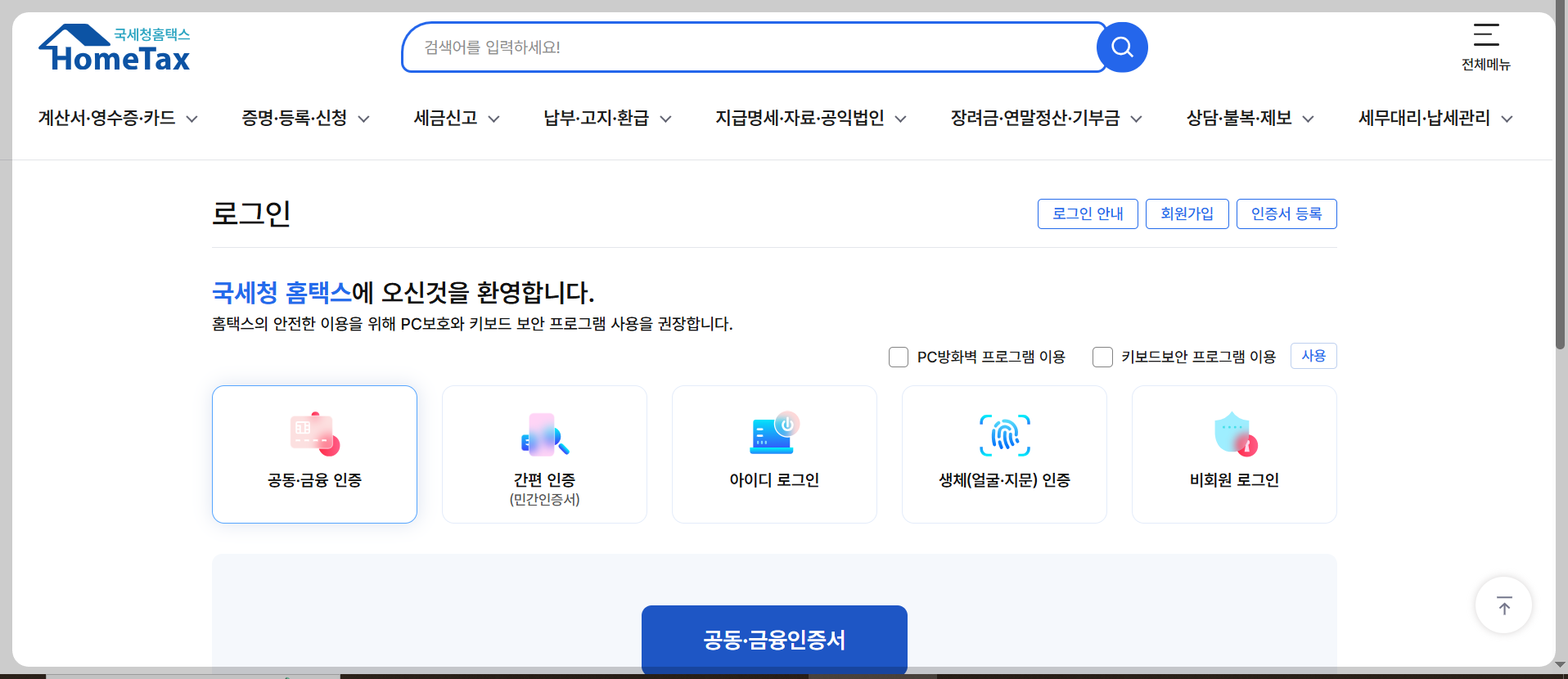Select the 간편 인증 (민간인증서) label
This screenshot has width=1568, height=679.
click(545, 488)
